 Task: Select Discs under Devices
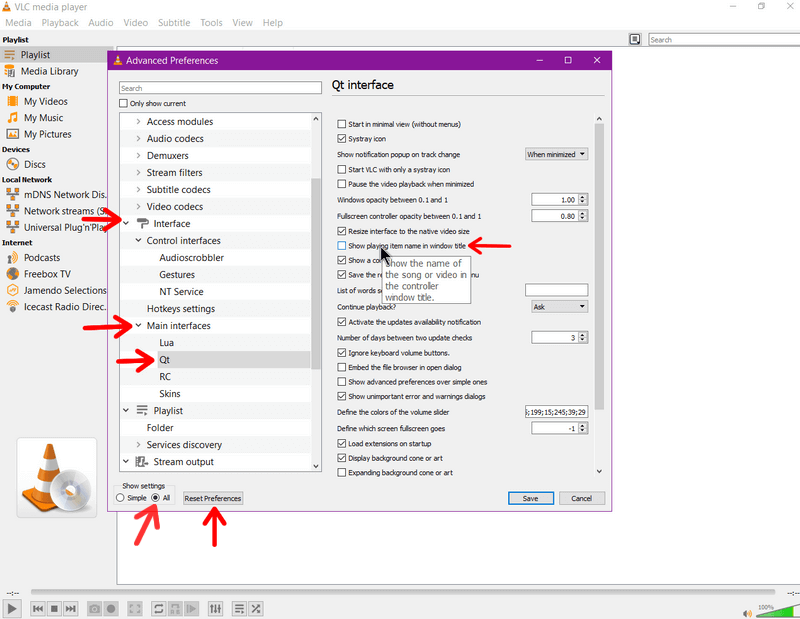coord(35,164)
